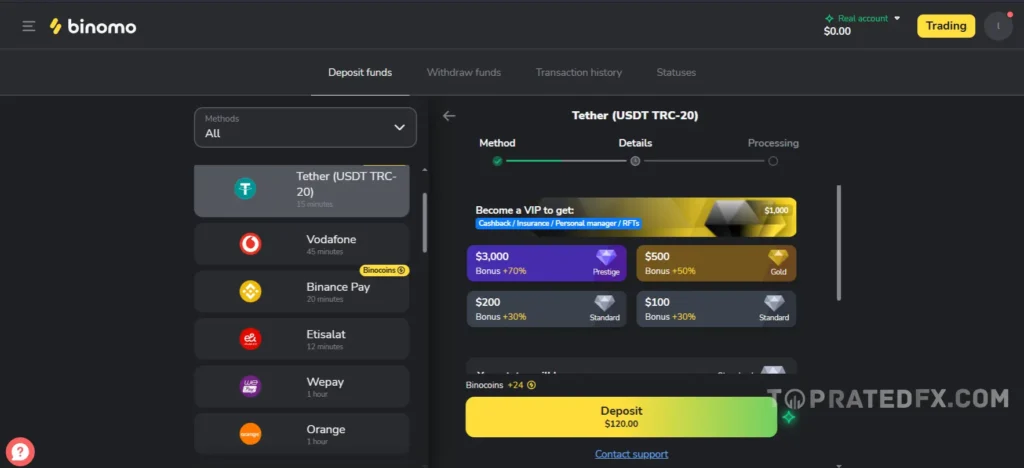
Task: Switch to Withdraw funds tab
Action: [464, 72]
